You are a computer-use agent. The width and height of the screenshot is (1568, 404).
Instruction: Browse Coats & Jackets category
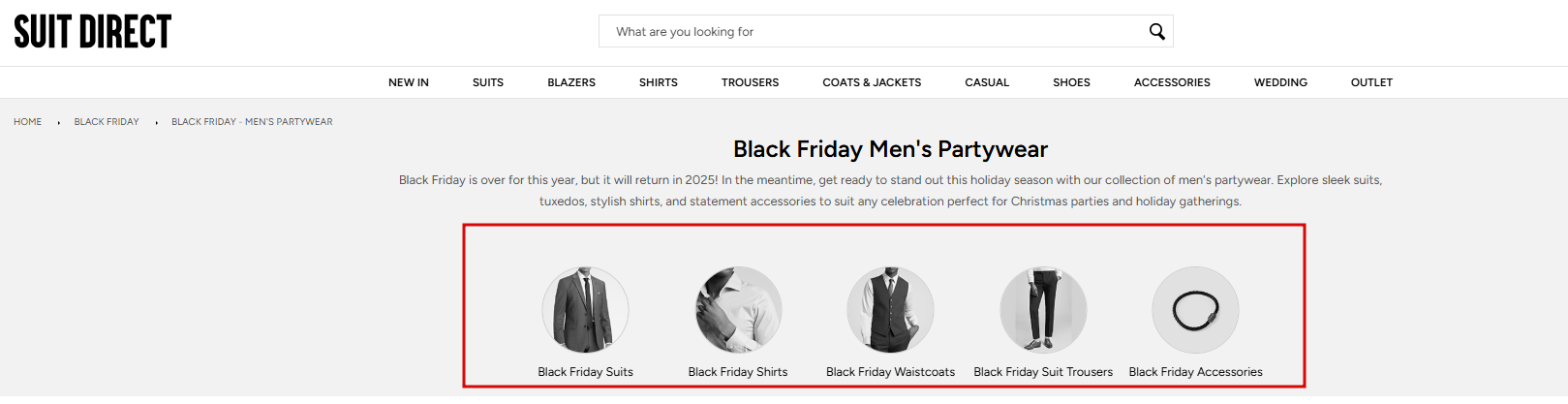(872, 82)
